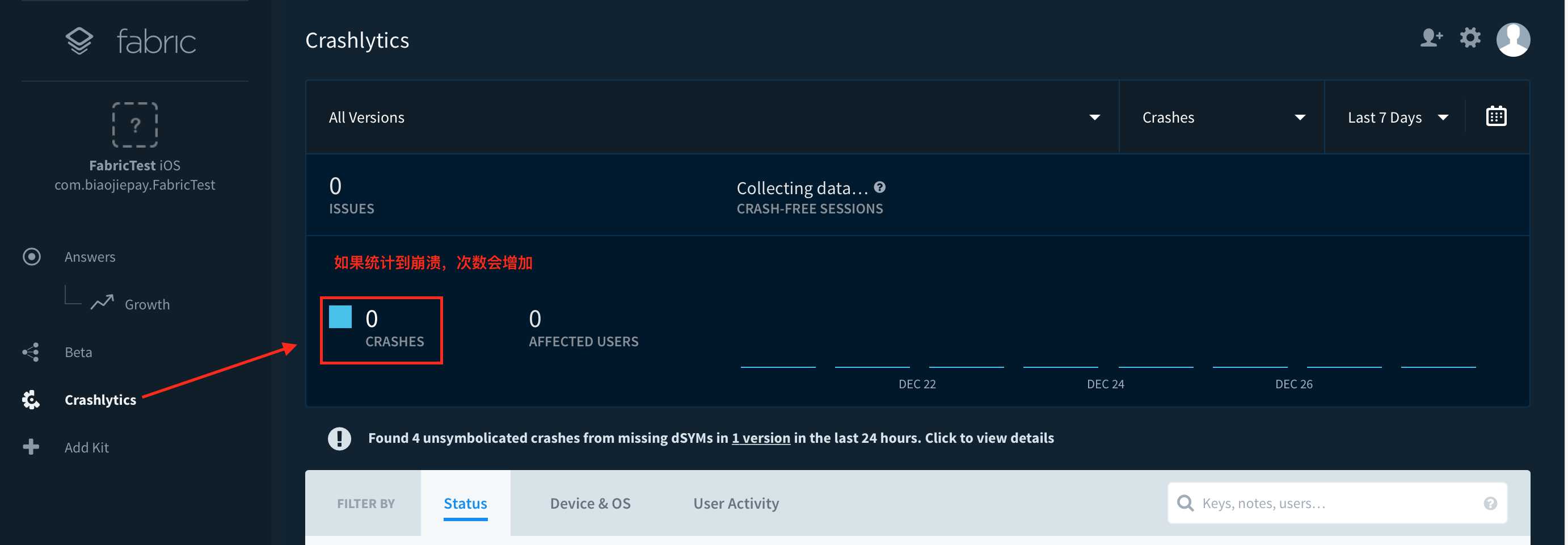Select Crashlytics in the sidebar
The image size is (1568, 545).
pyautogui.click(x=100, y=400)
